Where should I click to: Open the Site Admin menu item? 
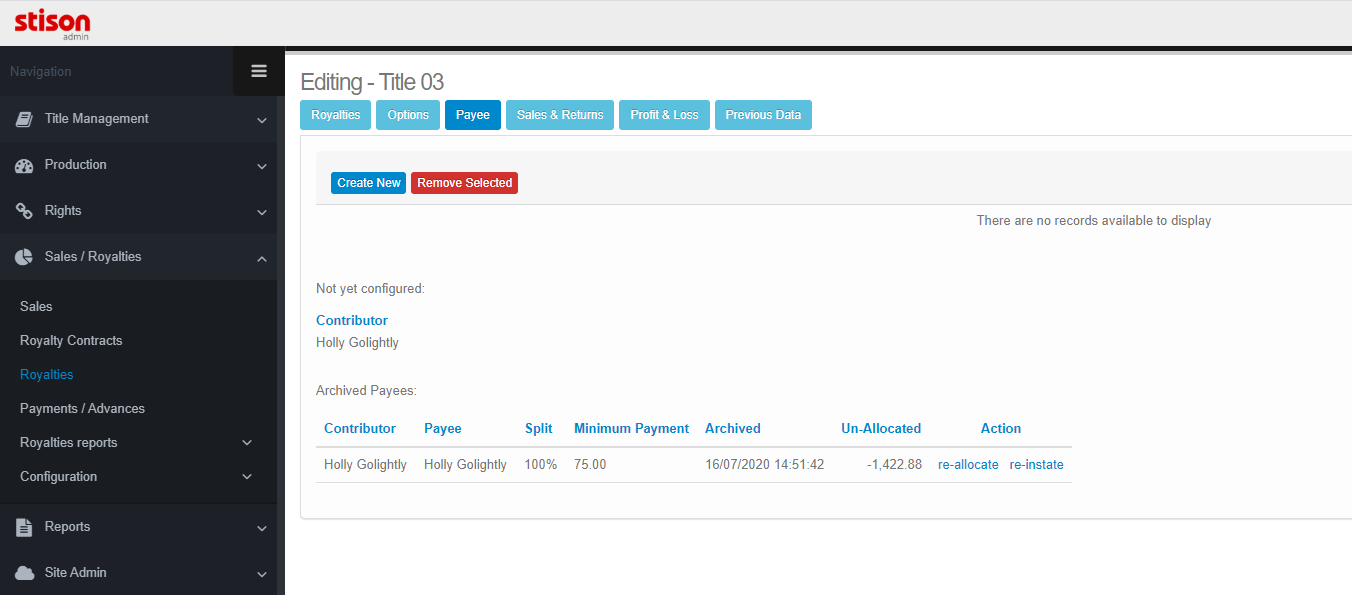(x=140, y=573)
